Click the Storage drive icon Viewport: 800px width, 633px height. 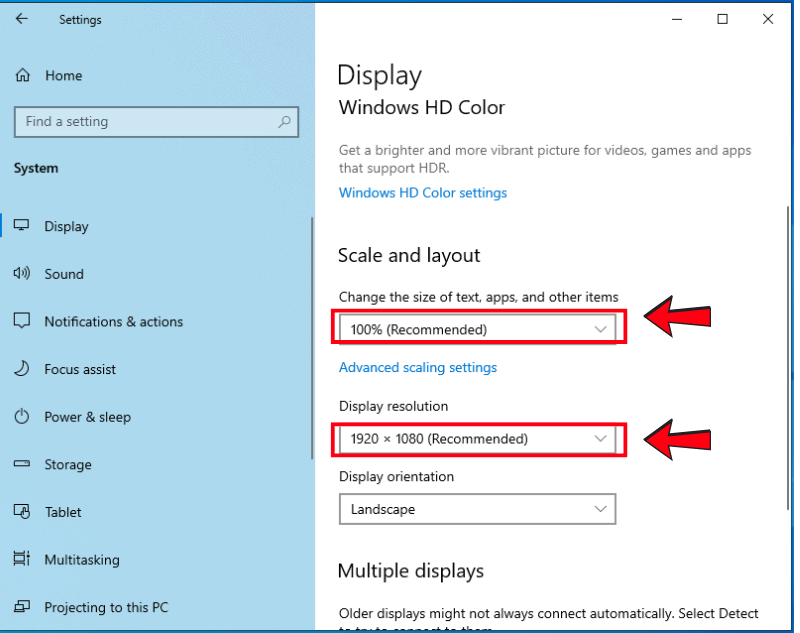click(x=22, y=464)
